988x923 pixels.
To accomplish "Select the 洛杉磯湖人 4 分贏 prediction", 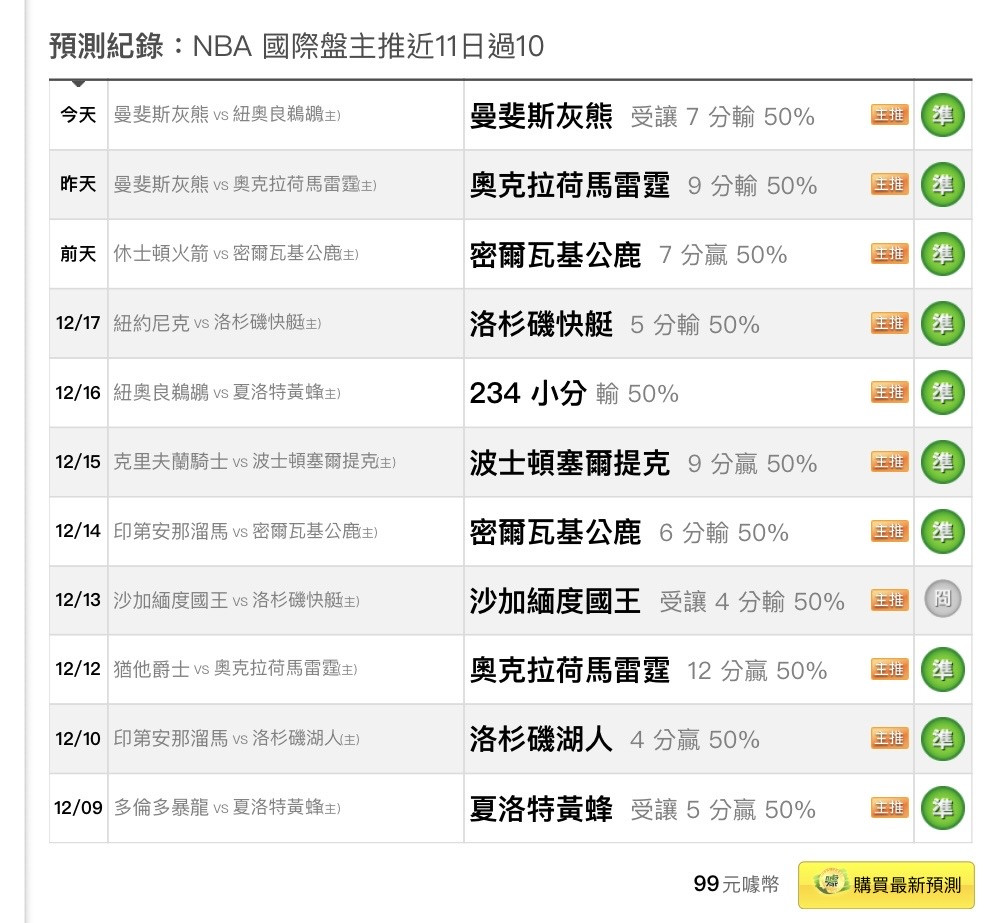I will click(614, 739).
